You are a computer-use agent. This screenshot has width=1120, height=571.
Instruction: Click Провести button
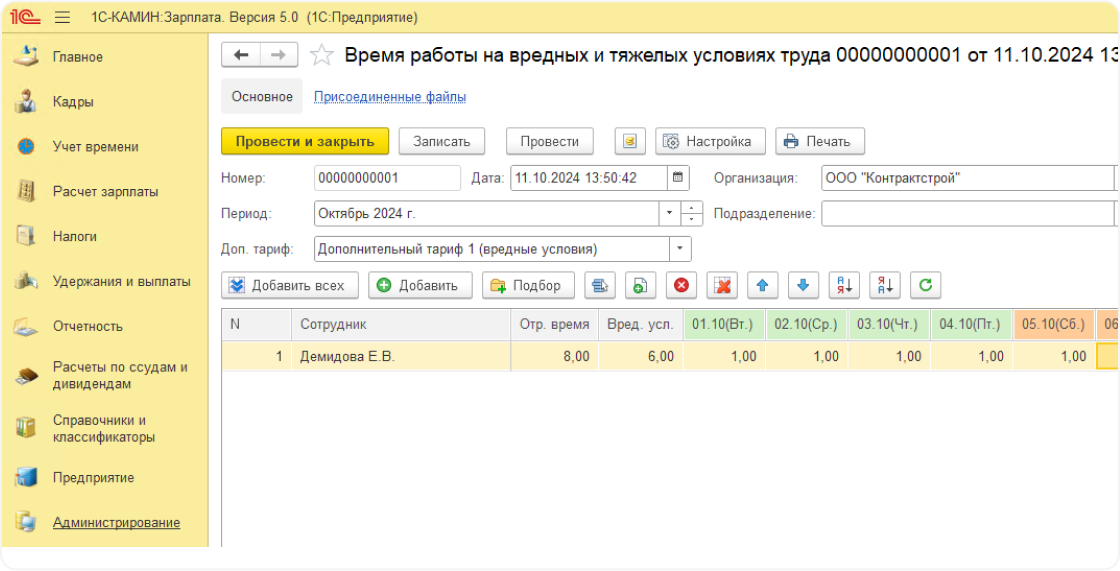click(549, 141)
